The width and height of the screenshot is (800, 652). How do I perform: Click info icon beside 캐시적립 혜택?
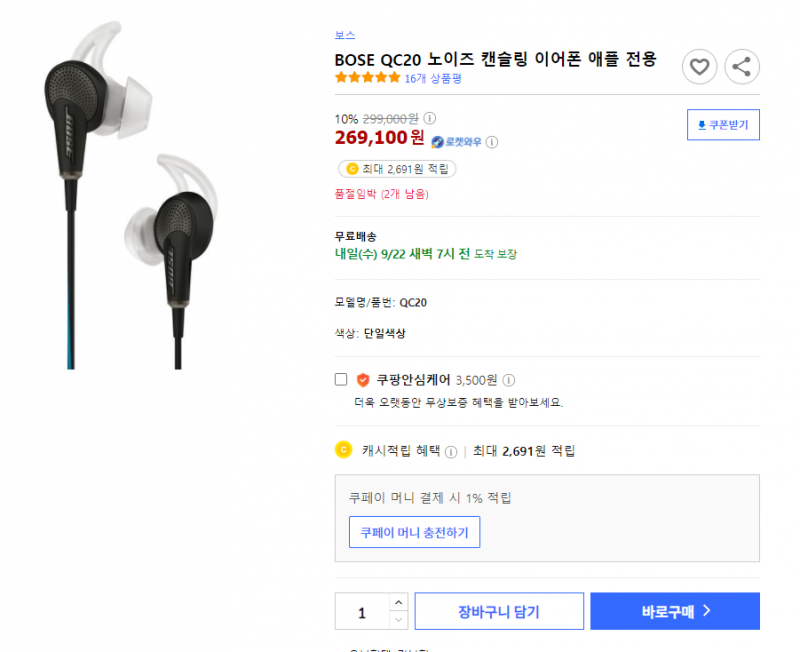[451, 452]
